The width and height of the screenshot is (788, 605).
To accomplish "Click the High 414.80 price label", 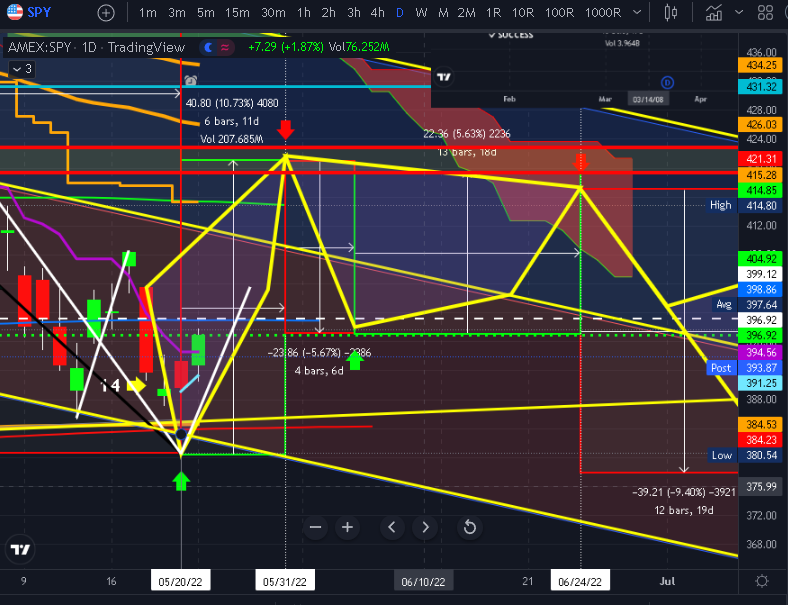I will pos(743,206).
